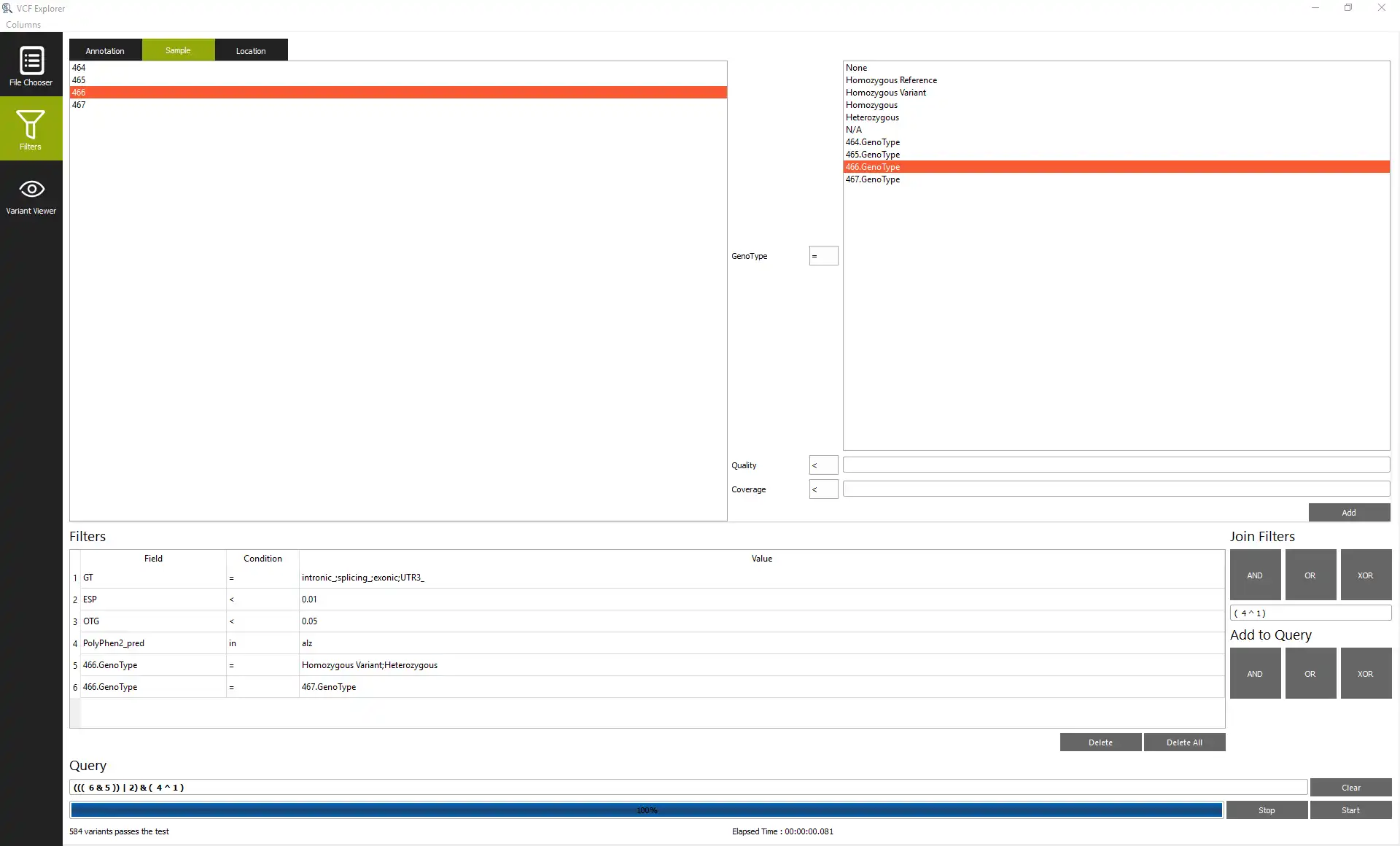The height and width of the screenshot is (846, 1400).
Task: Select Heterozygous genotype option
Action: pyautogui.click(x=872, y=117)
